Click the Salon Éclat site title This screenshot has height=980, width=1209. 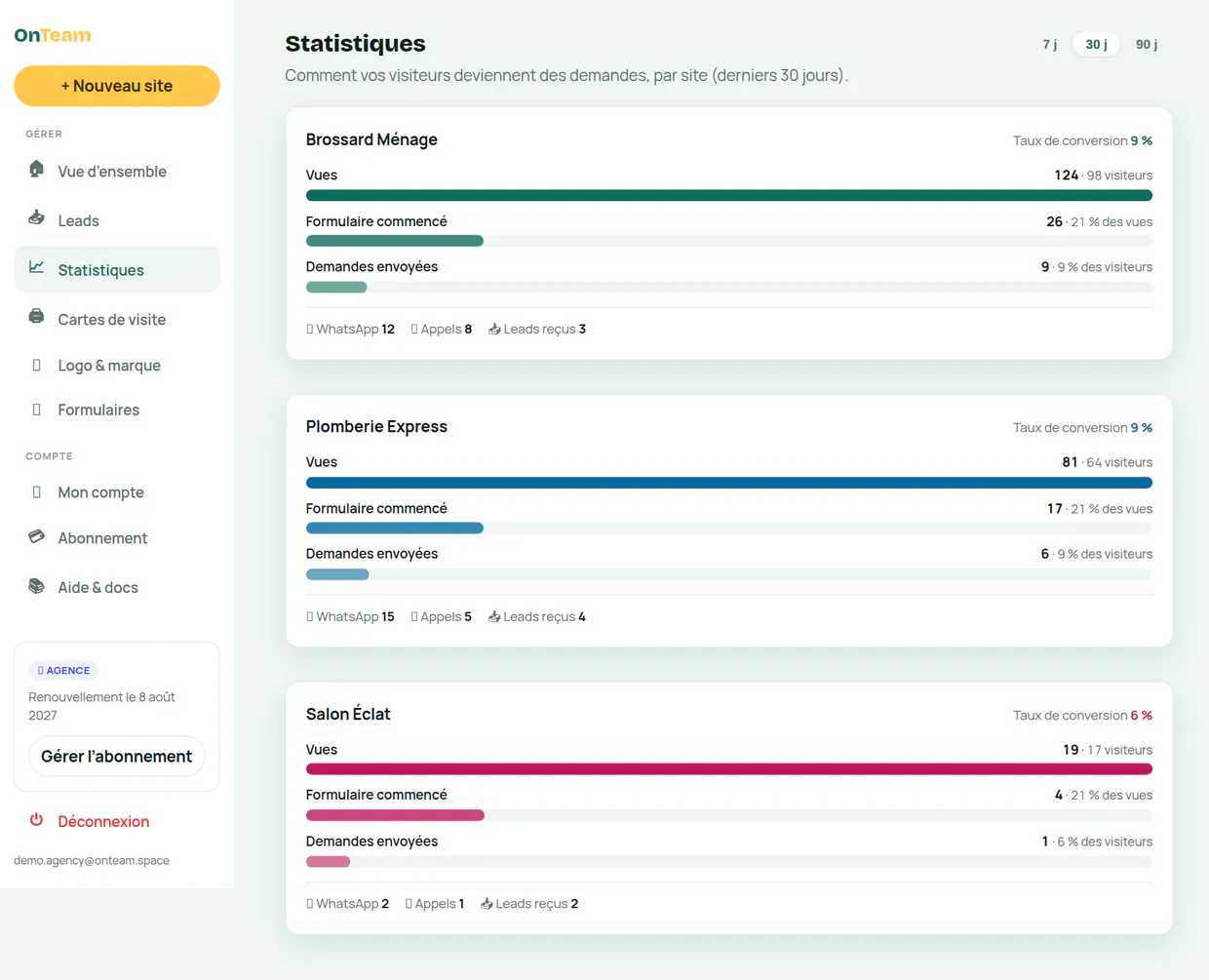348,714
